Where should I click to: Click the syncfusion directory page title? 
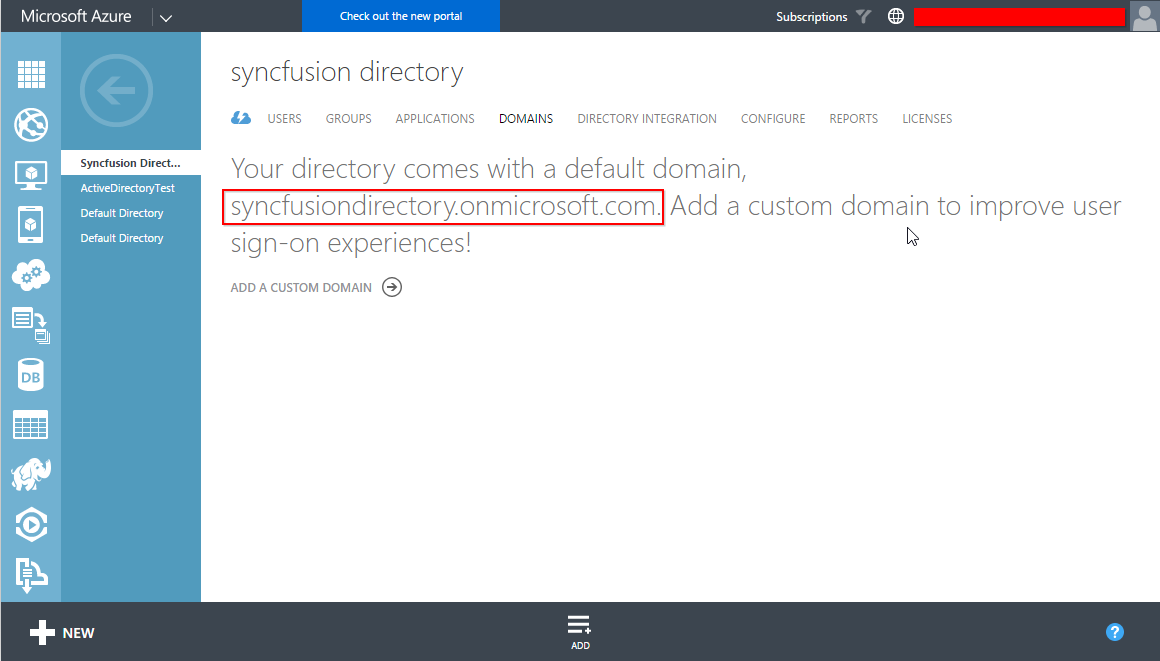pos(347,72)
